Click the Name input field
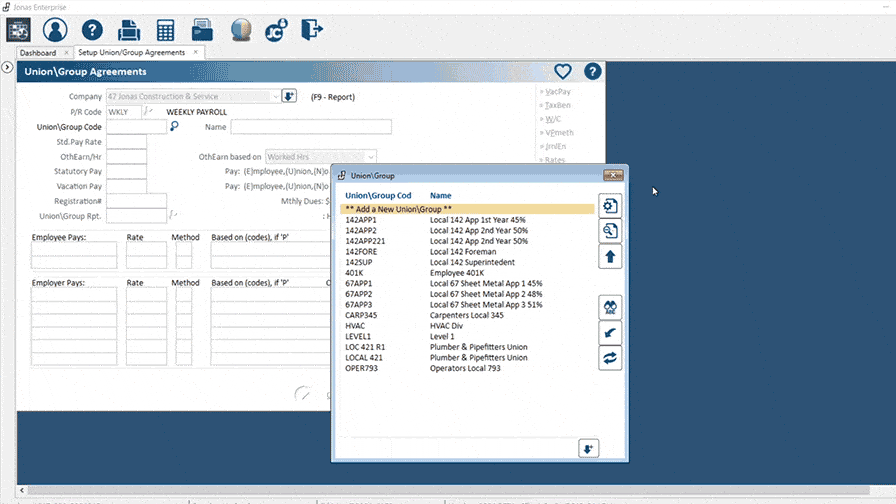Image resolution: width=896 pixels, height=504 pixels. pyautogui.click(x=311, y=126)
